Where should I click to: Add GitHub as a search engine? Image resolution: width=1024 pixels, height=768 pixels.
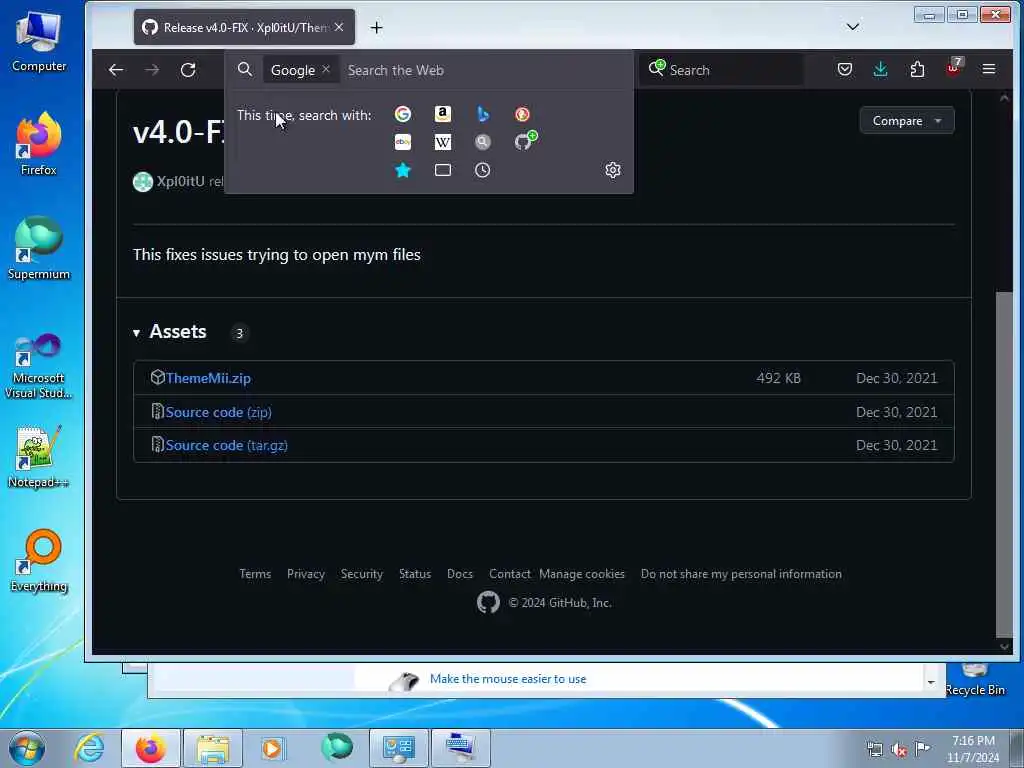point(525,140)
